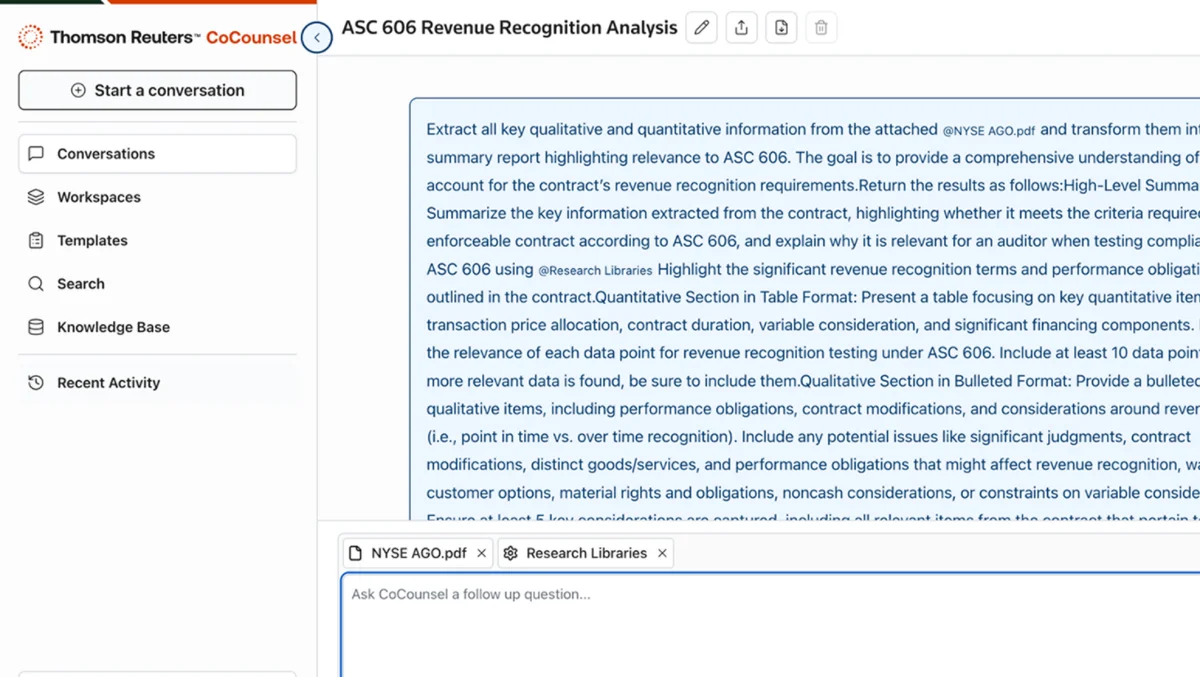Select the share/export icon in the header
1200x677 pixels.
[741, 27]
